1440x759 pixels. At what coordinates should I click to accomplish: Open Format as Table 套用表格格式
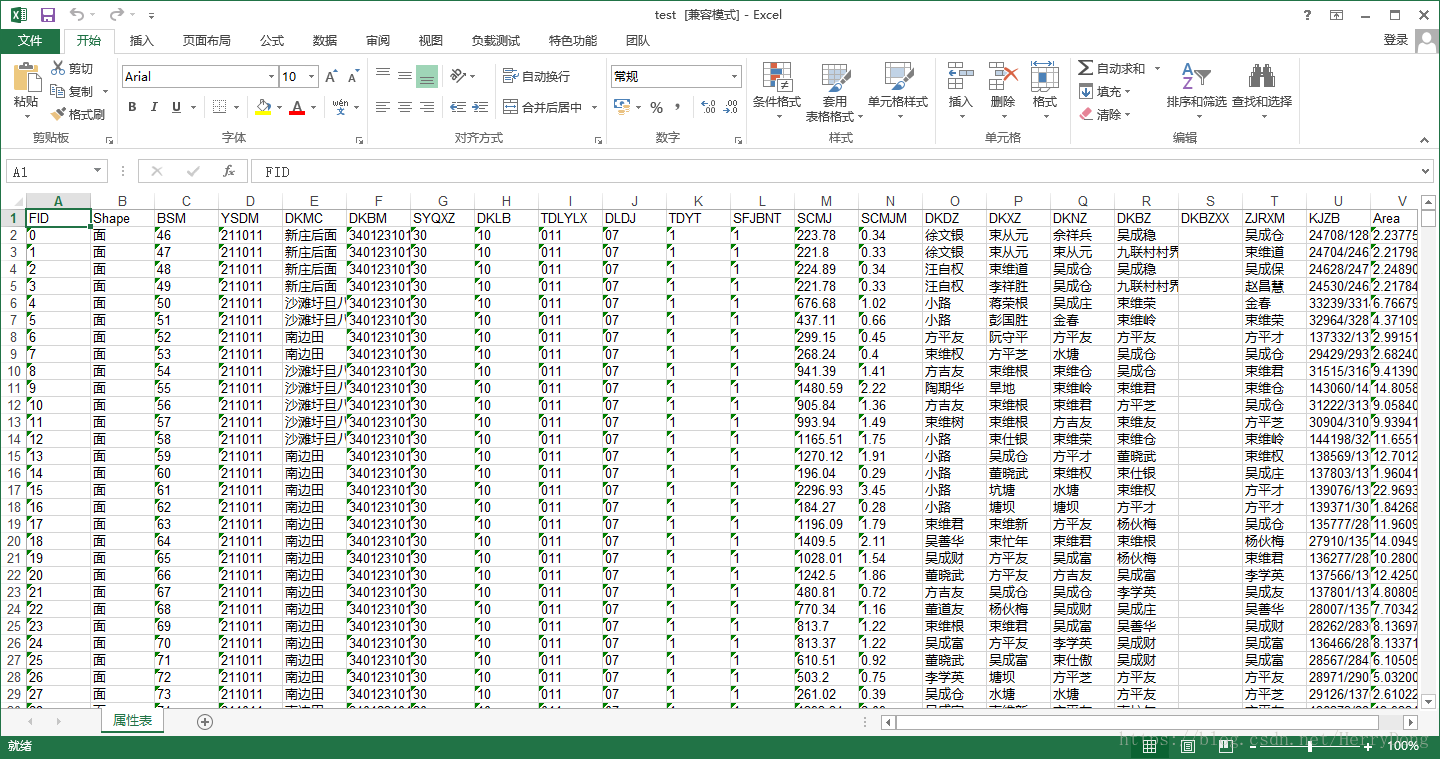tap(834, 92)
